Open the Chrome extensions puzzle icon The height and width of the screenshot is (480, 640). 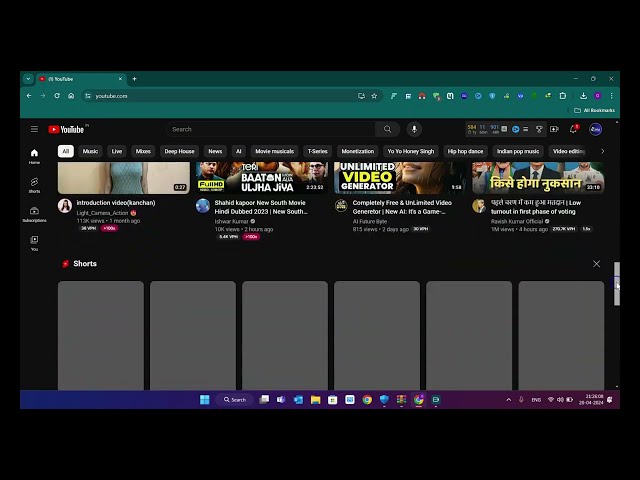point(562,96)
